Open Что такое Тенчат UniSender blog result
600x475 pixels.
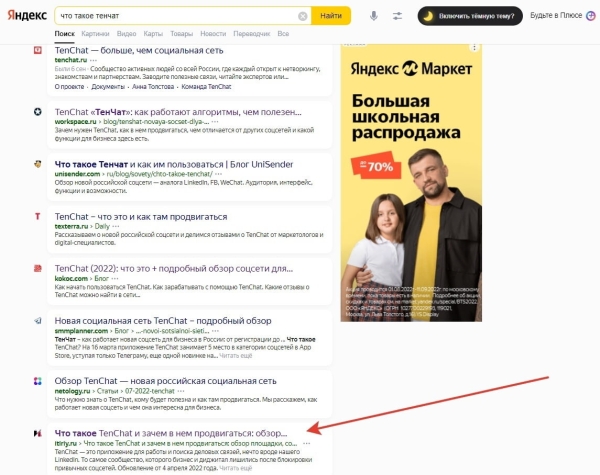[174, 164]
